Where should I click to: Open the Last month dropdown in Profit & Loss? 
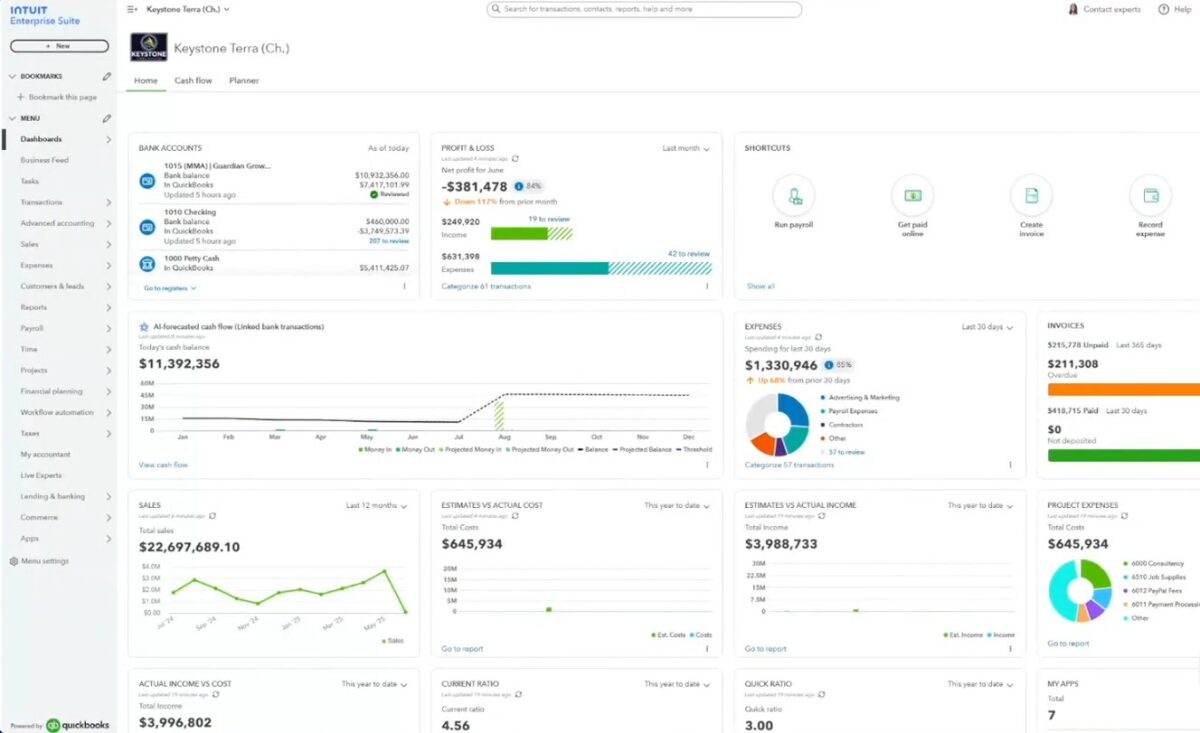(x=686, y=148)
